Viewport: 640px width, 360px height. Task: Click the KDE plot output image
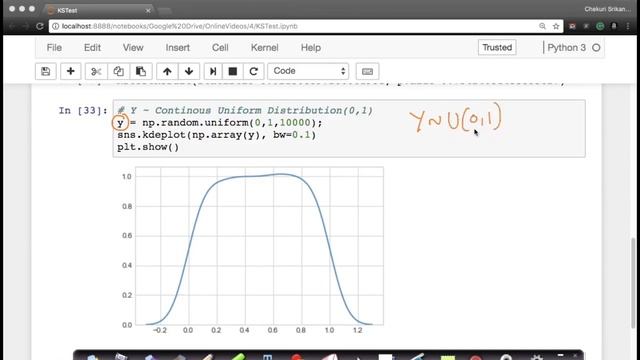[x=252, y=250]
